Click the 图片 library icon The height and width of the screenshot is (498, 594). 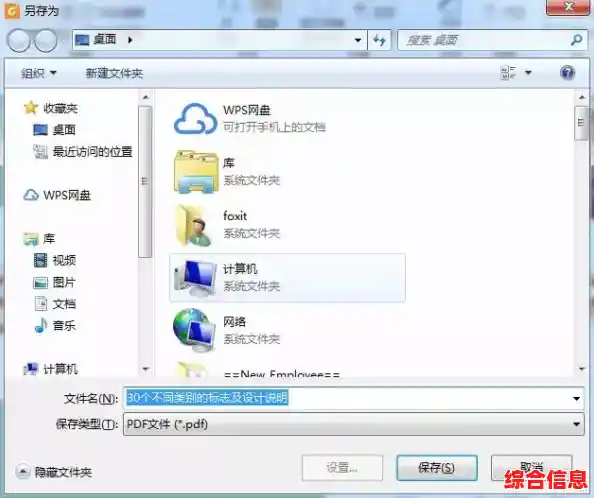[41, 283]
